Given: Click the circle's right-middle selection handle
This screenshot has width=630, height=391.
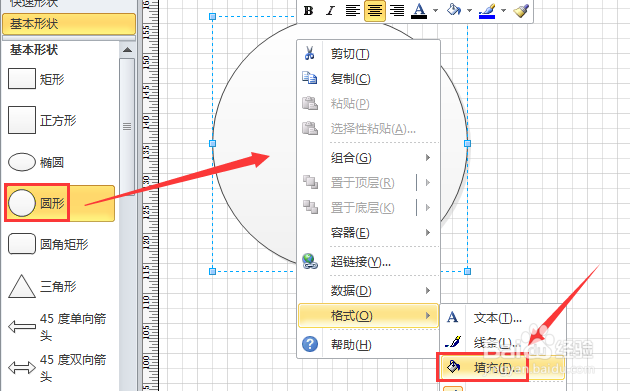Looking at the screenshot, I should pyautogui.click(x=467, y=143).
